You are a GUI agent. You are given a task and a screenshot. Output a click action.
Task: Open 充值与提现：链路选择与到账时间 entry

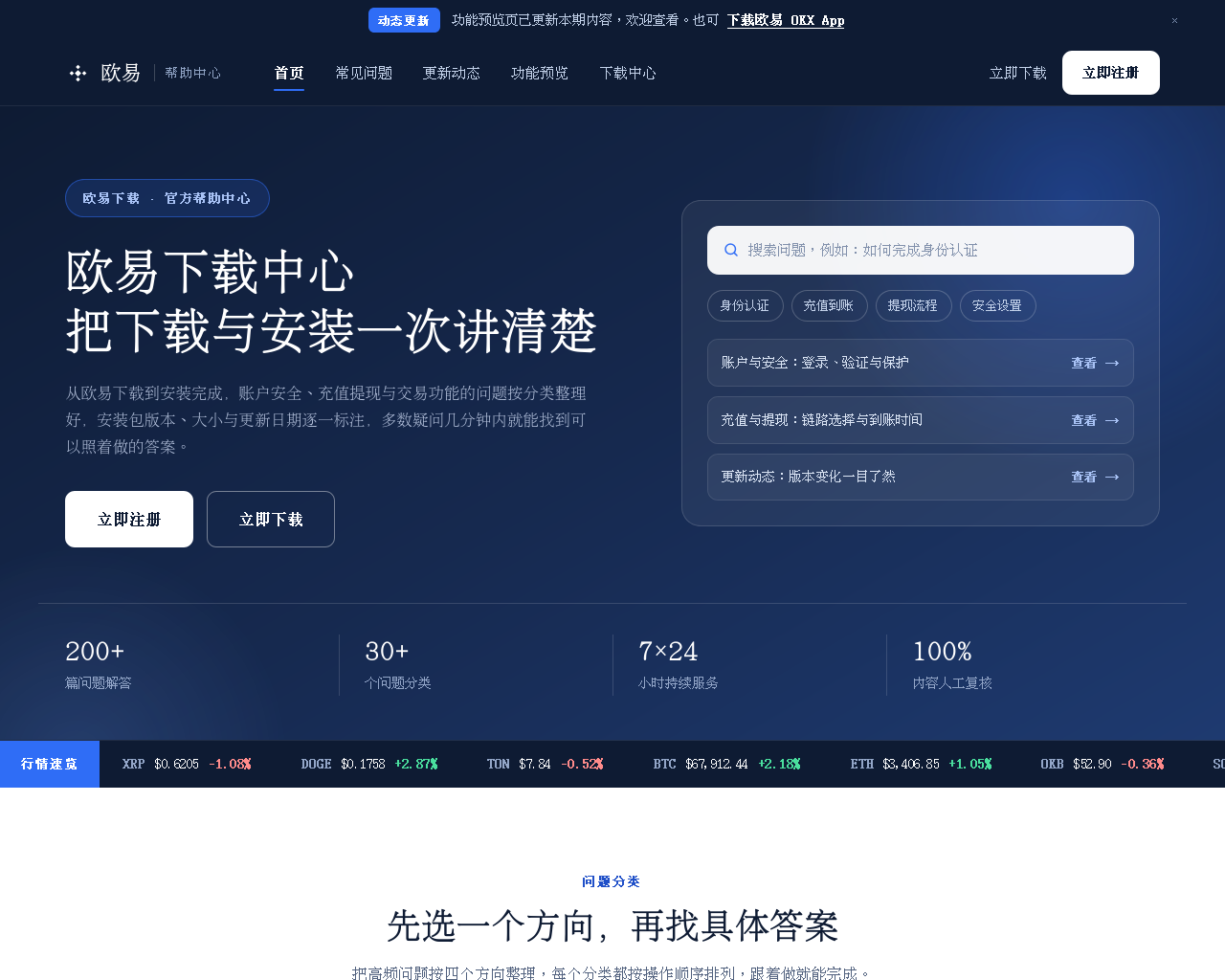[921, 420]
